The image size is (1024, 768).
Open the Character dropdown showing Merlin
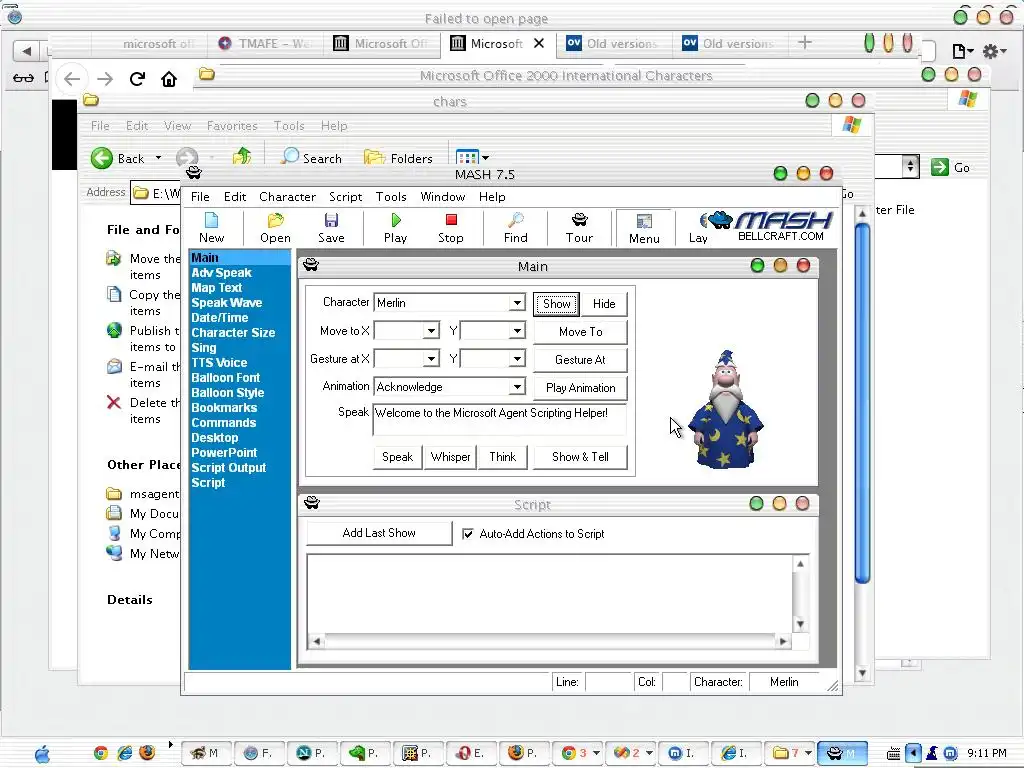(x=517, y=302)
